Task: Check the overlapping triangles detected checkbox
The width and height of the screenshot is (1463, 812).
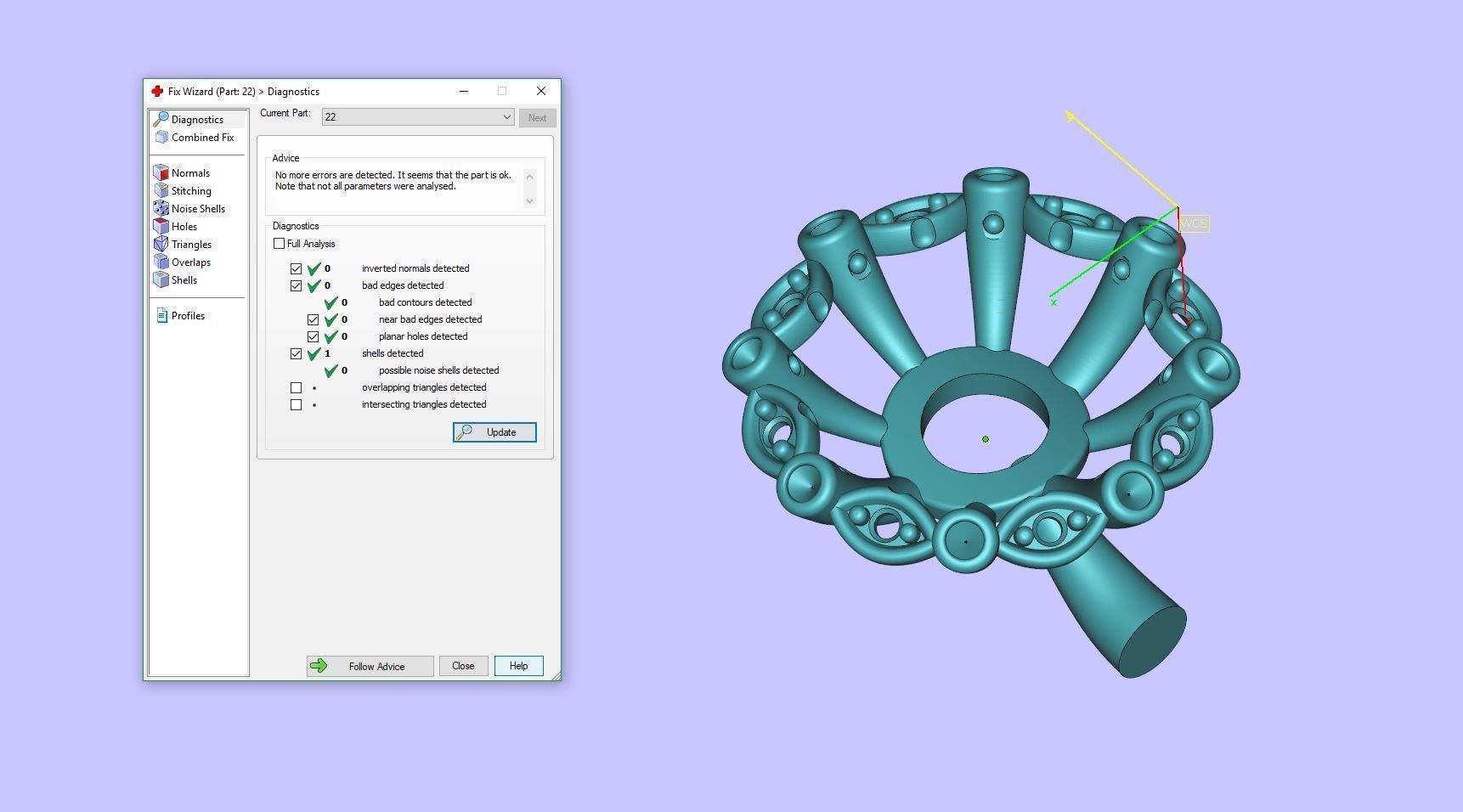Action: point(296,387)
